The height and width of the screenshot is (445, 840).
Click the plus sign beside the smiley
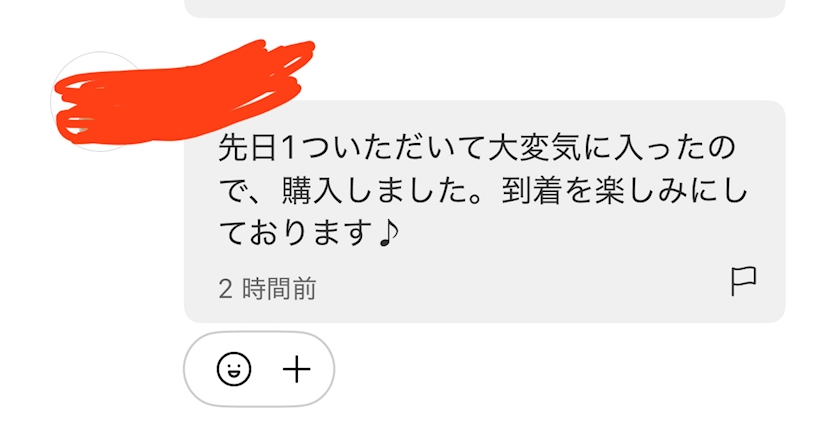(x=297, y=369)
